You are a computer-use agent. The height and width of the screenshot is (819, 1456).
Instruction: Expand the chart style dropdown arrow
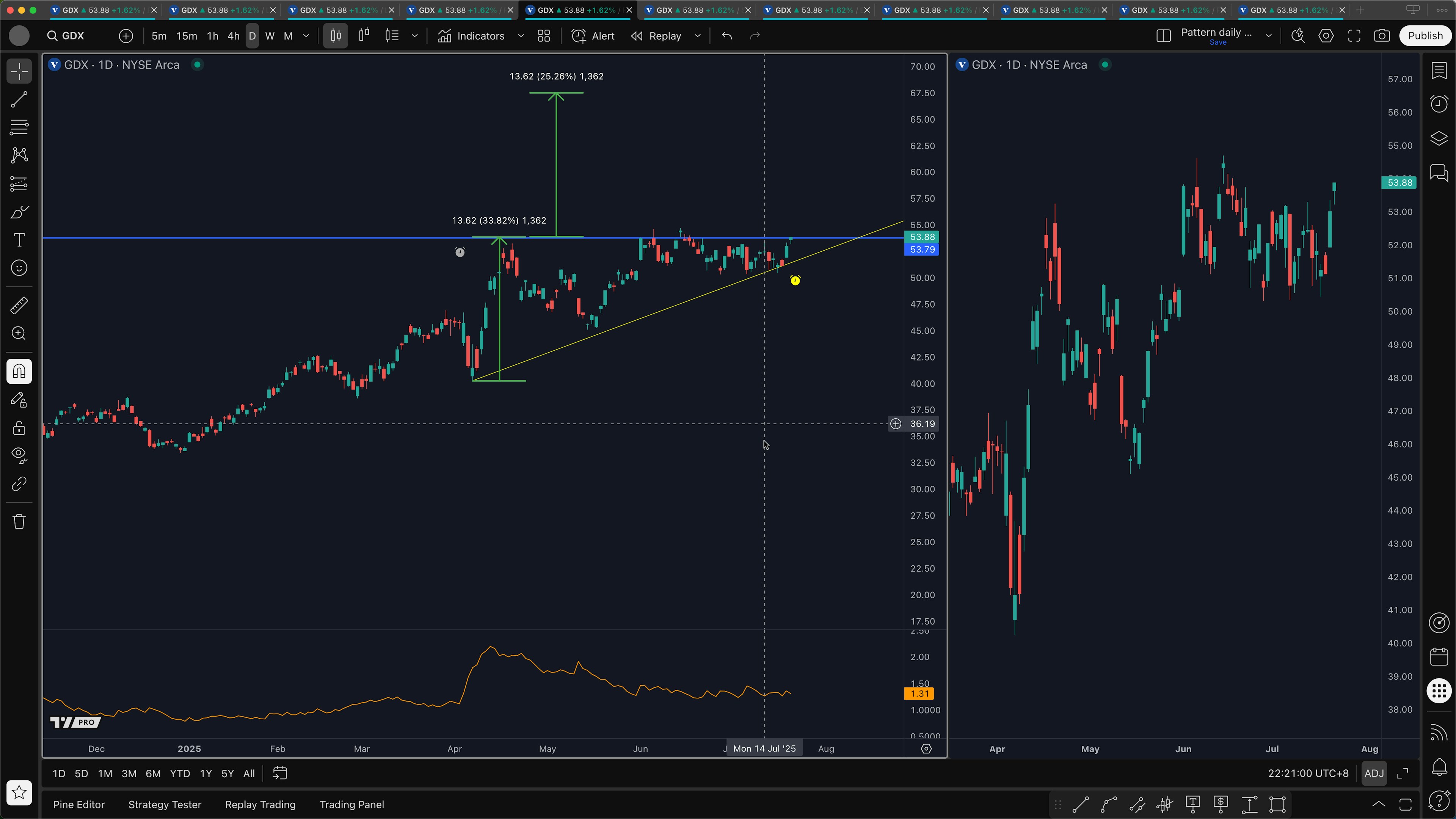(x=414, y=36)
